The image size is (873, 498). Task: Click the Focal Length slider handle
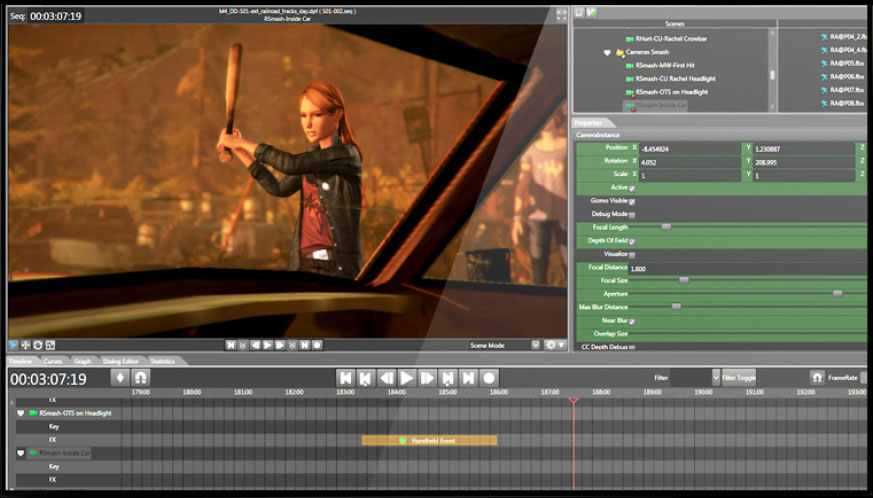point(666,227)
